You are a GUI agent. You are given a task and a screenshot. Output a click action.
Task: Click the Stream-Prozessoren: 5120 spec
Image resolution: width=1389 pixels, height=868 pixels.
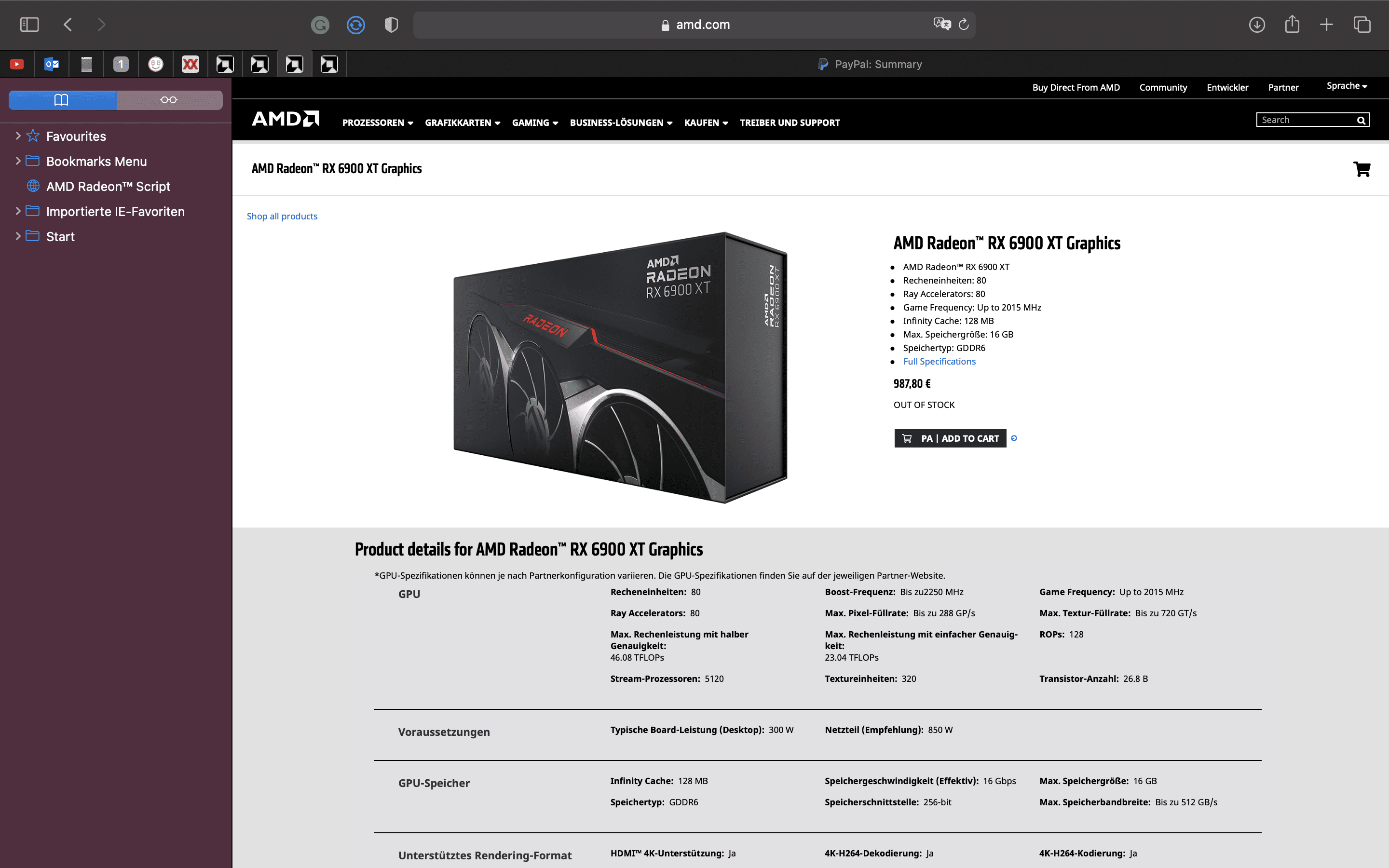point(667,678)
